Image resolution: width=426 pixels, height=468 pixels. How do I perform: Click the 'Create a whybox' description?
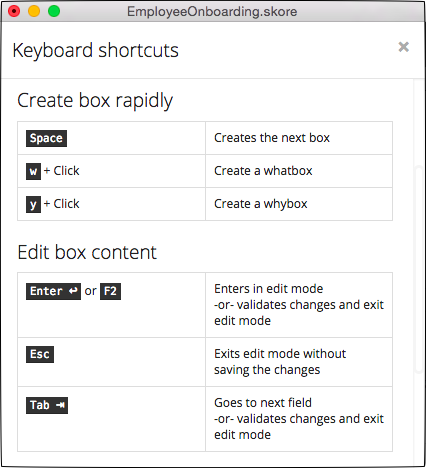(261, 204)
